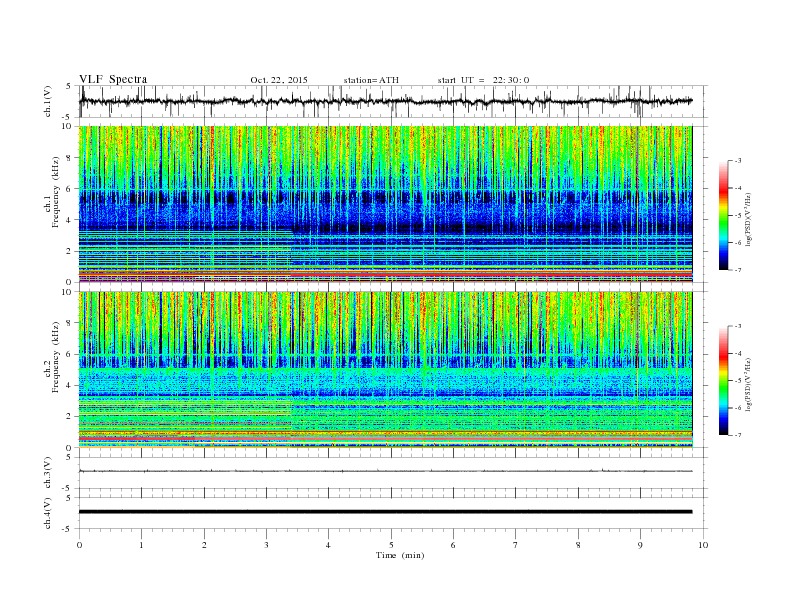792x612 pixels.
Task: Click the '5' tick on time axis
Action: tap(391, 545)
